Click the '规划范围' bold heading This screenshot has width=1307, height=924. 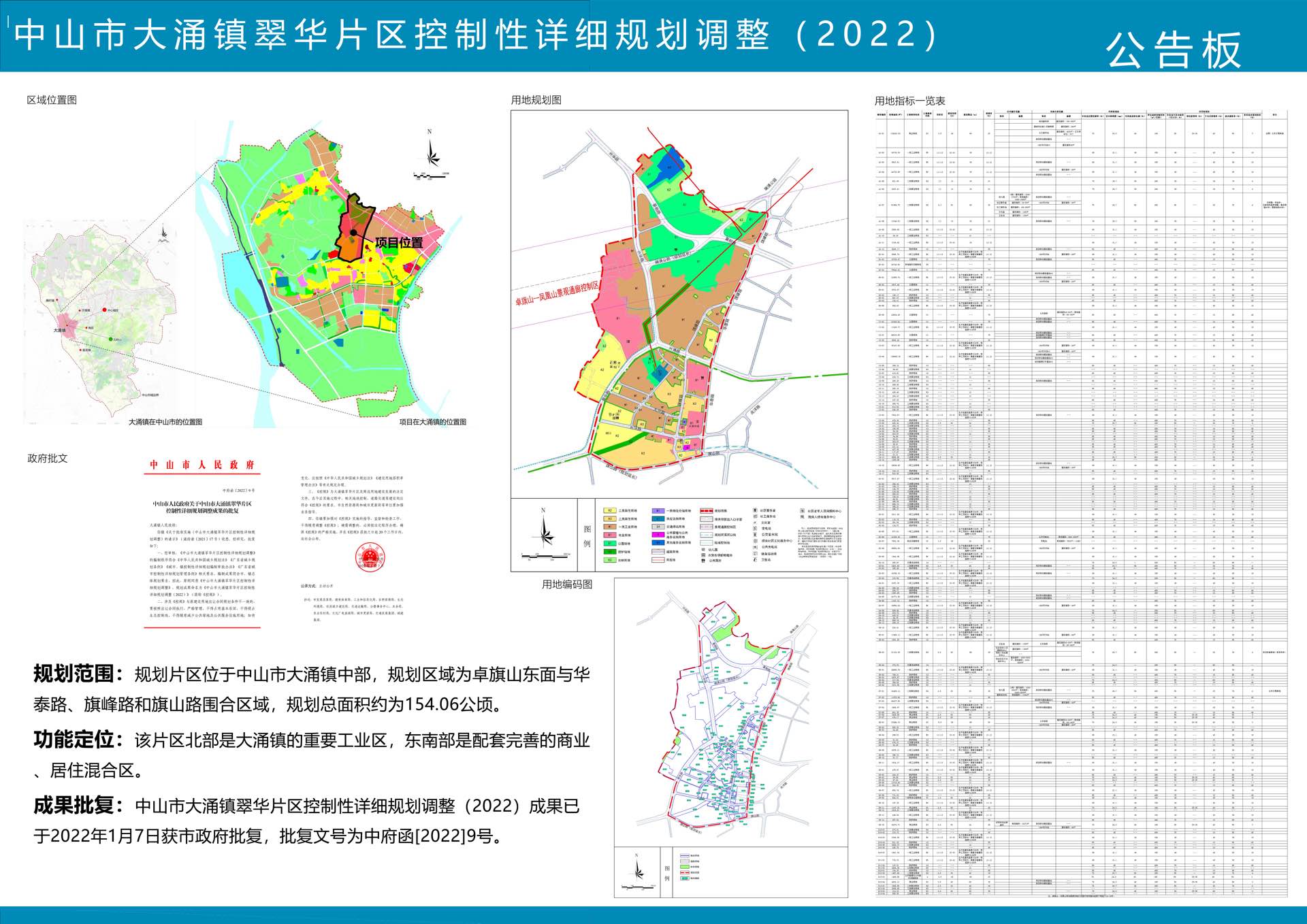tap(74, 674)
